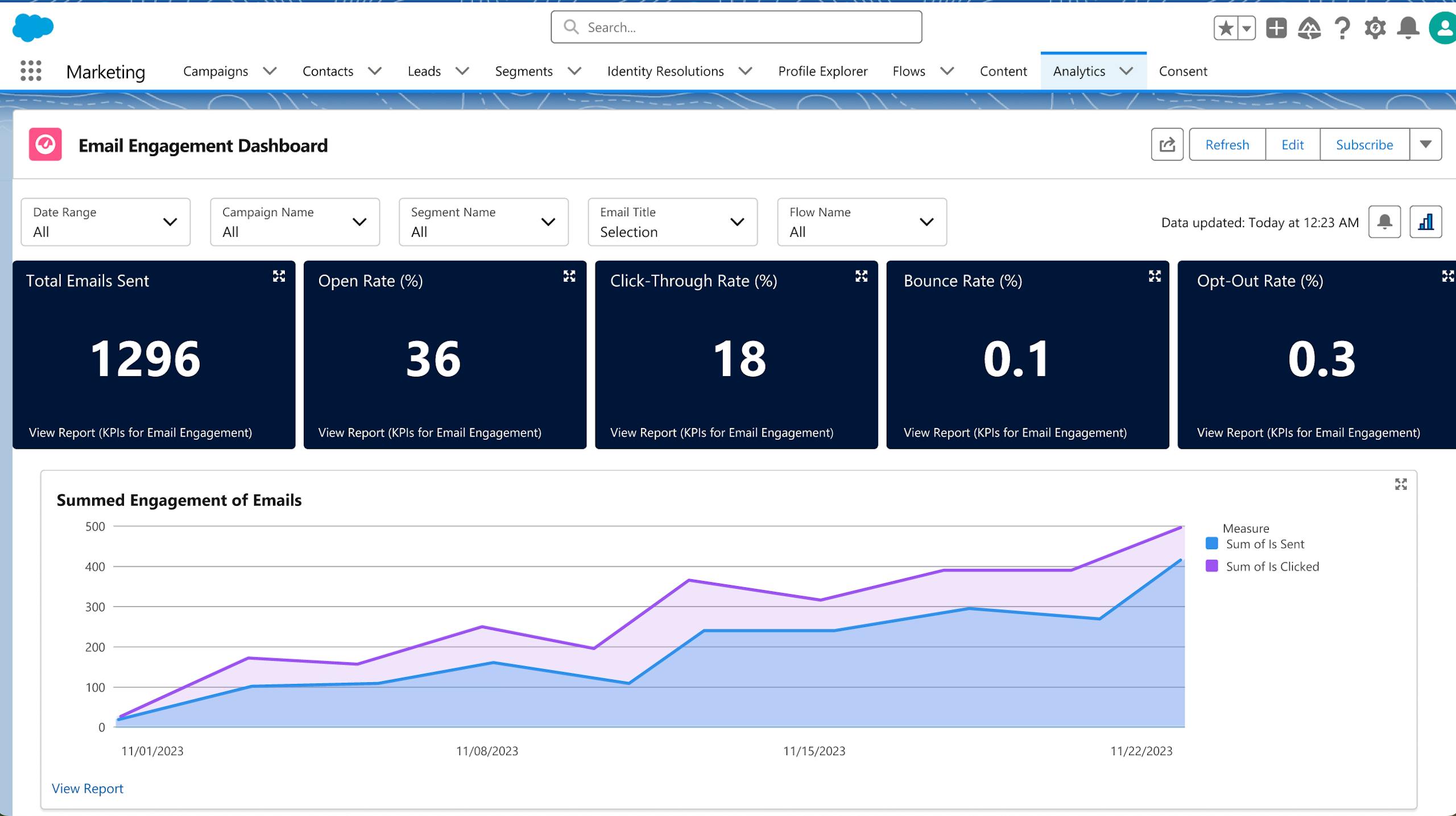Image resolution: width=1456 pixels, height=816 pixels.
Task: Open the Date Range filter dropdown
Action: click(106, 222)
